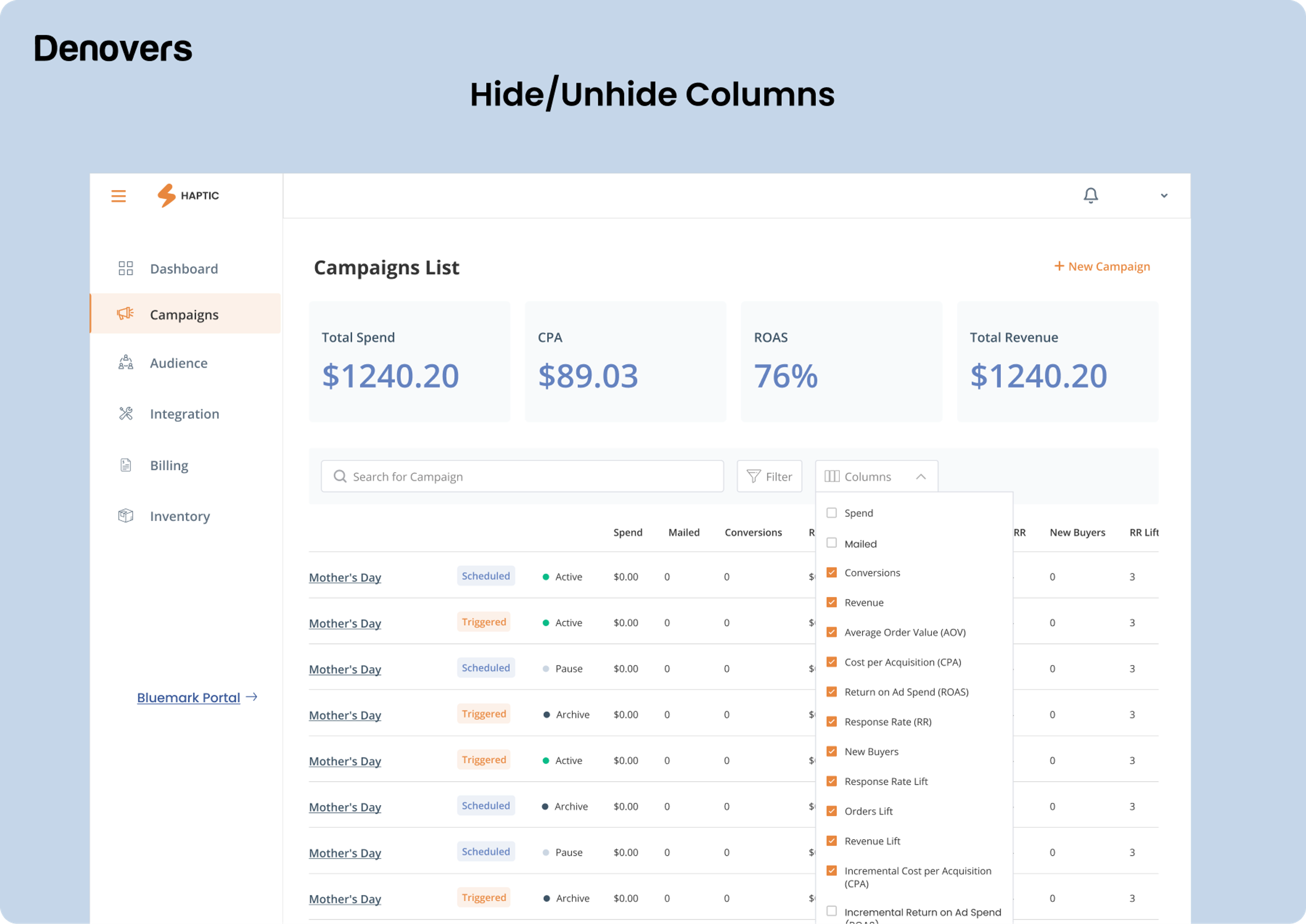Viewport: 1306px width, 924px height.
Task: Create a New Campaign
Action: click(x=1102, y=266)
